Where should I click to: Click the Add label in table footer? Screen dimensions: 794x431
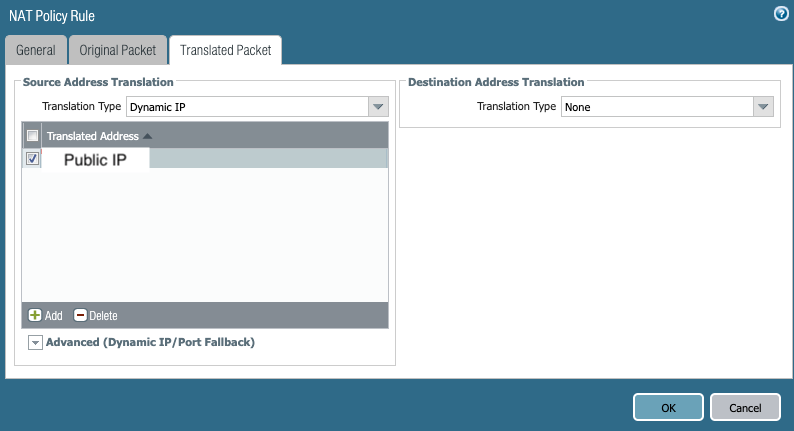pyautogui.click(x=54, y=316)
